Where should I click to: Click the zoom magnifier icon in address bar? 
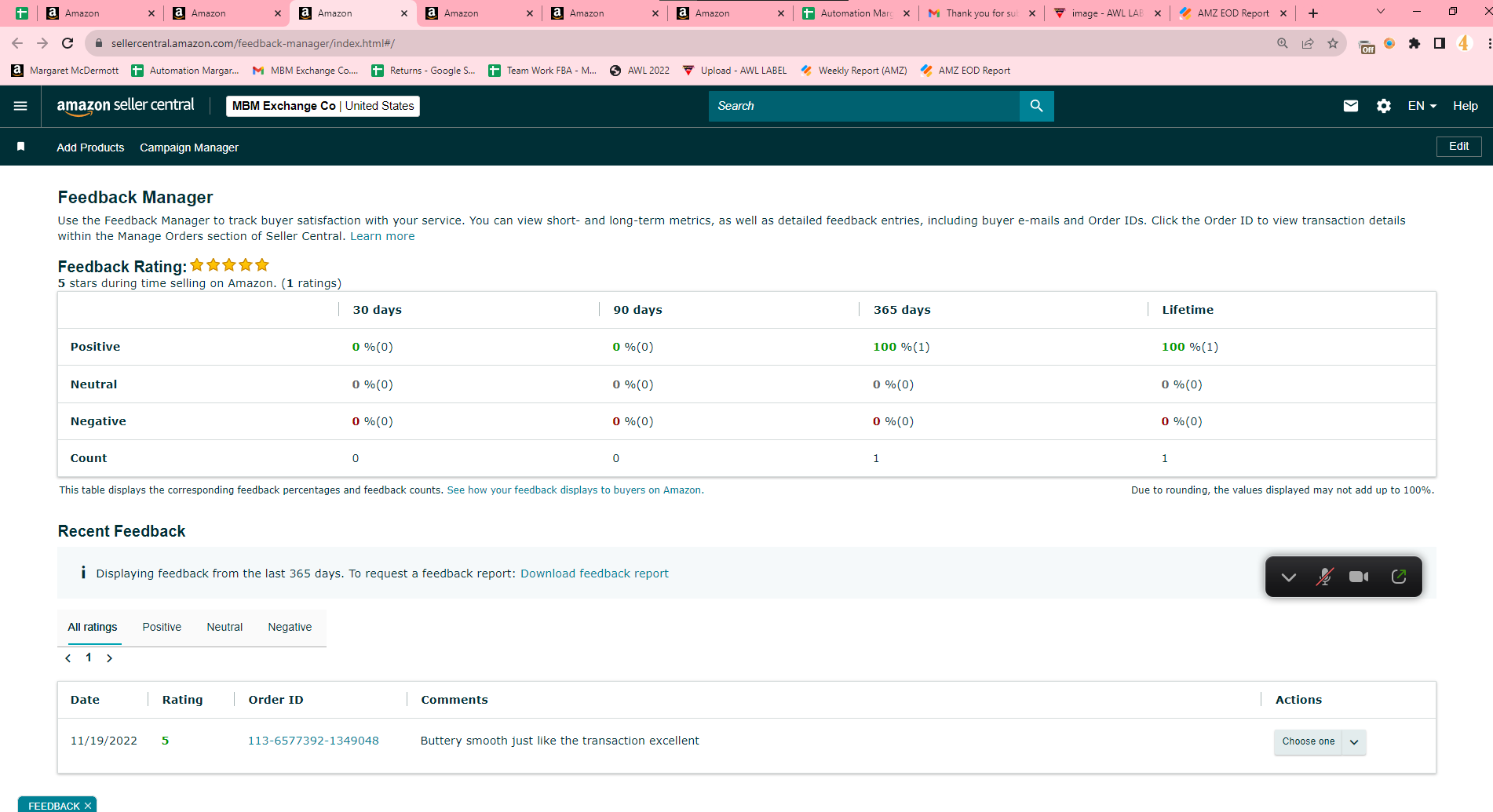point(1283,43)
